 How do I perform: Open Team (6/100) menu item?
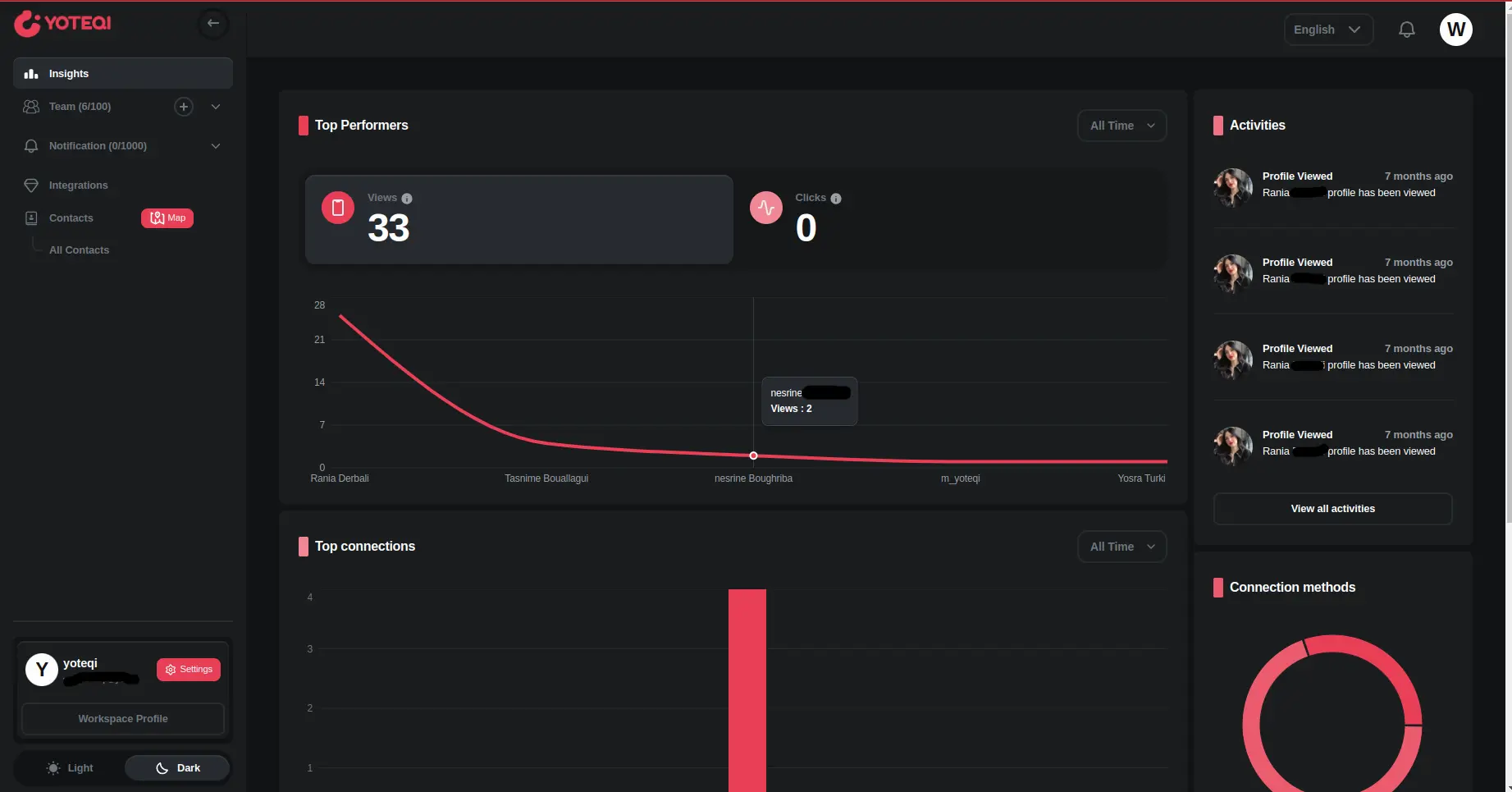tap(80, 107)
